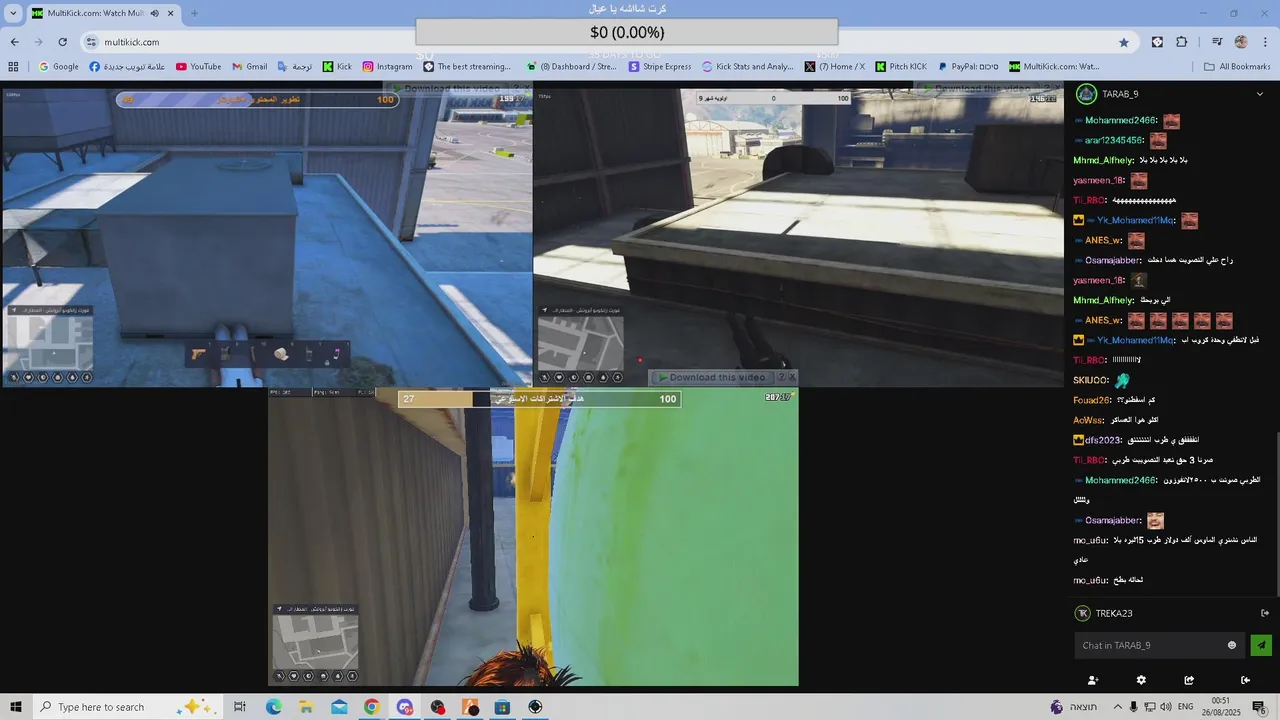Open File Explorer from the taskbar
The height and width of the screenshot is (720, 1280).
[x=306, y=707]
